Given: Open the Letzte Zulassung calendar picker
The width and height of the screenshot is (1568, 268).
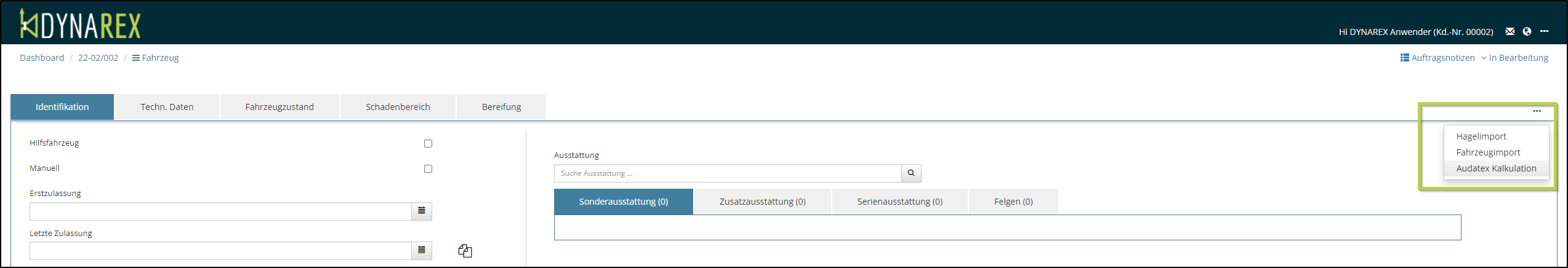Looking at the screenshot, I should [422, 250].
